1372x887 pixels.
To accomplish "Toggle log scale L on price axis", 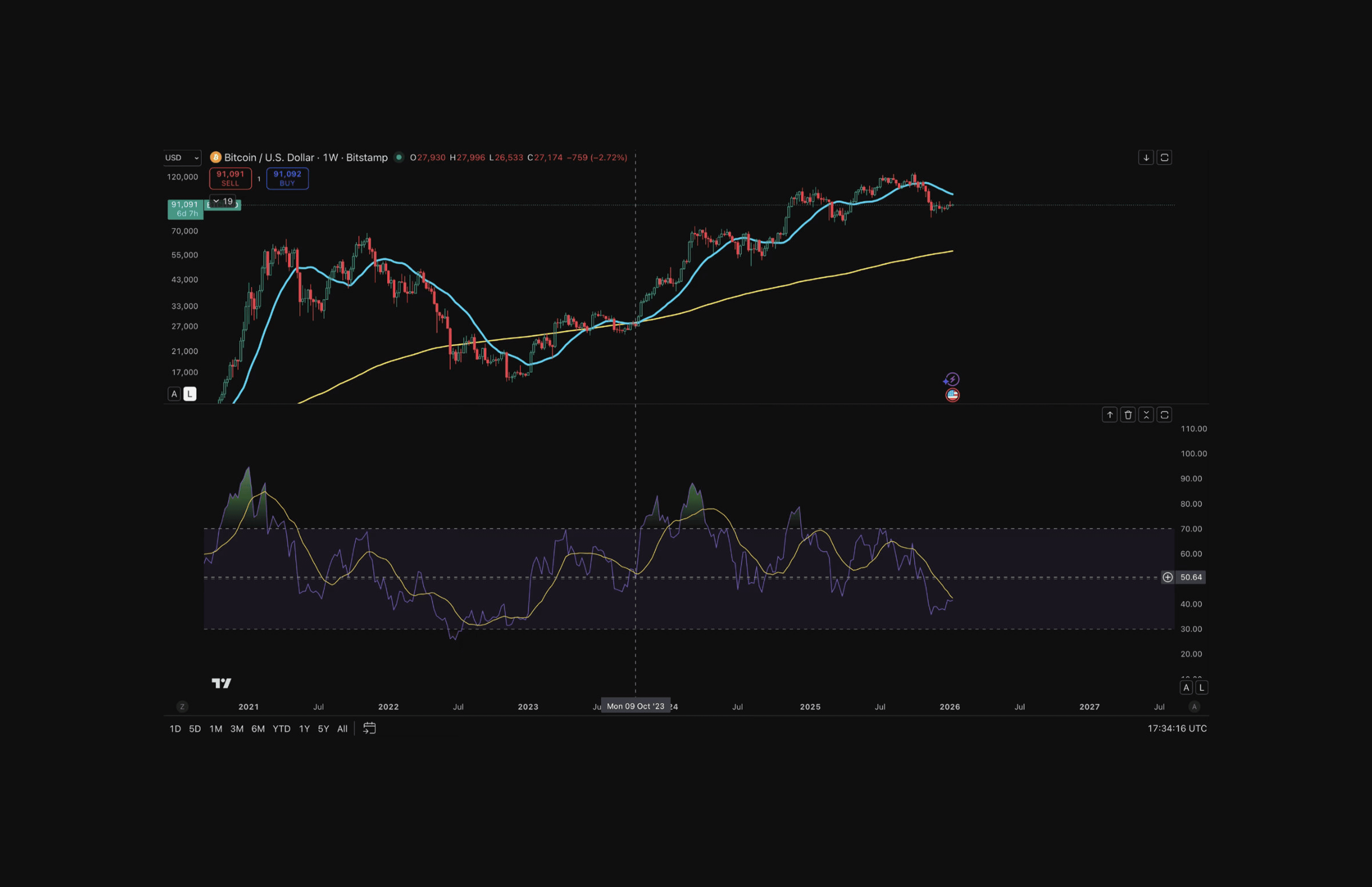I will pyautogui.click(x=189, y=394).
